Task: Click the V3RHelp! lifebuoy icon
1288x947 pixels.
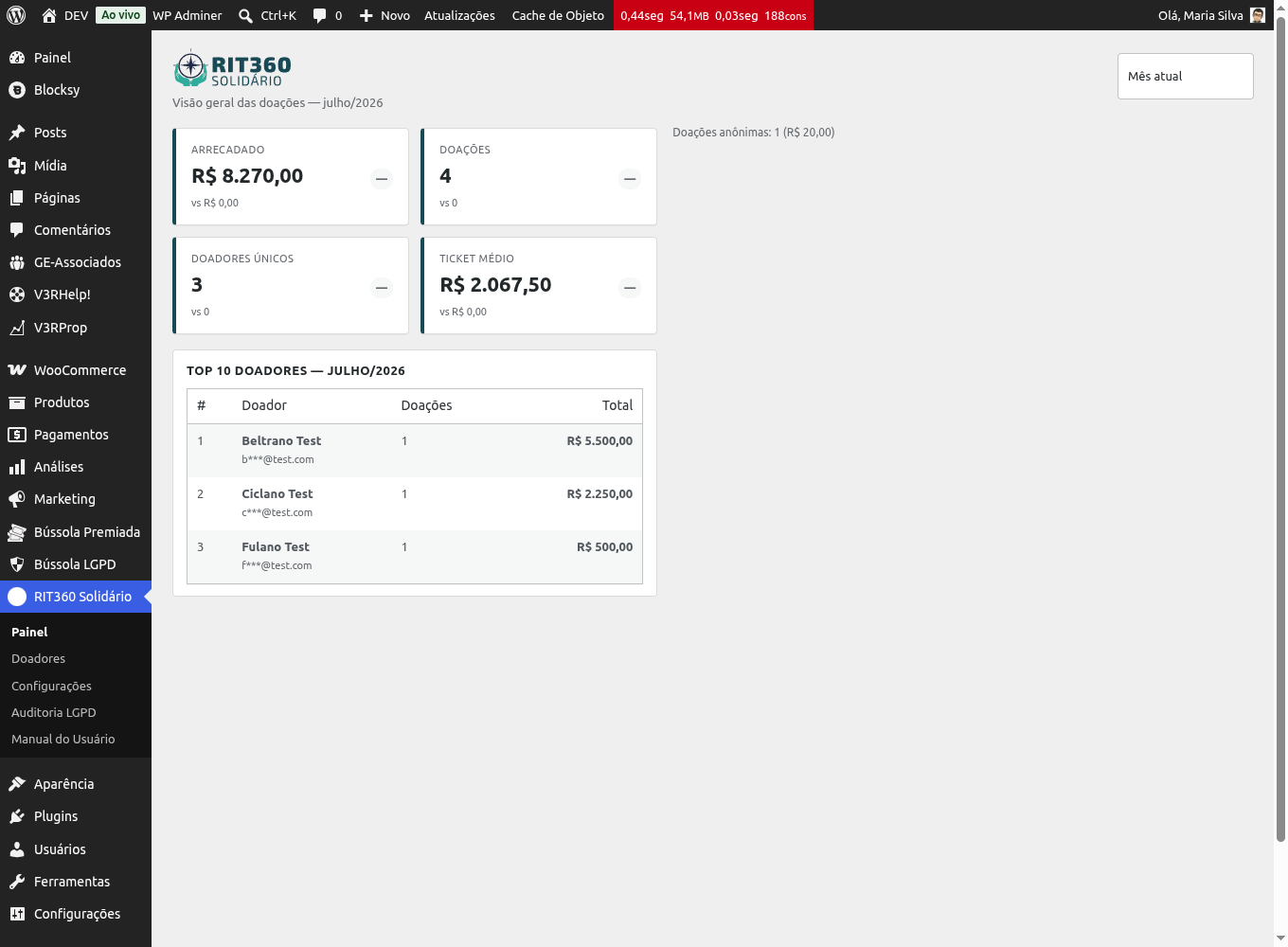Action: pyautogui.click(x=17, y=295)
